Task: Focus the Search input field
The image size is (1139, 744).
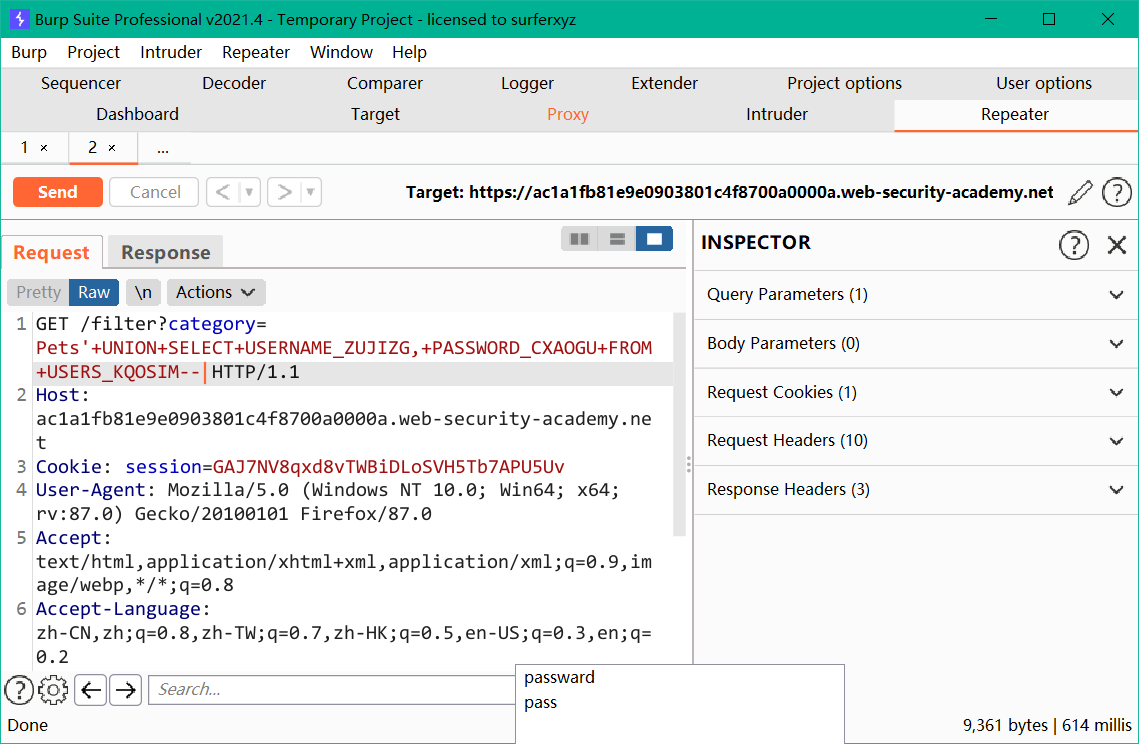Action: (x=332, y=690)
